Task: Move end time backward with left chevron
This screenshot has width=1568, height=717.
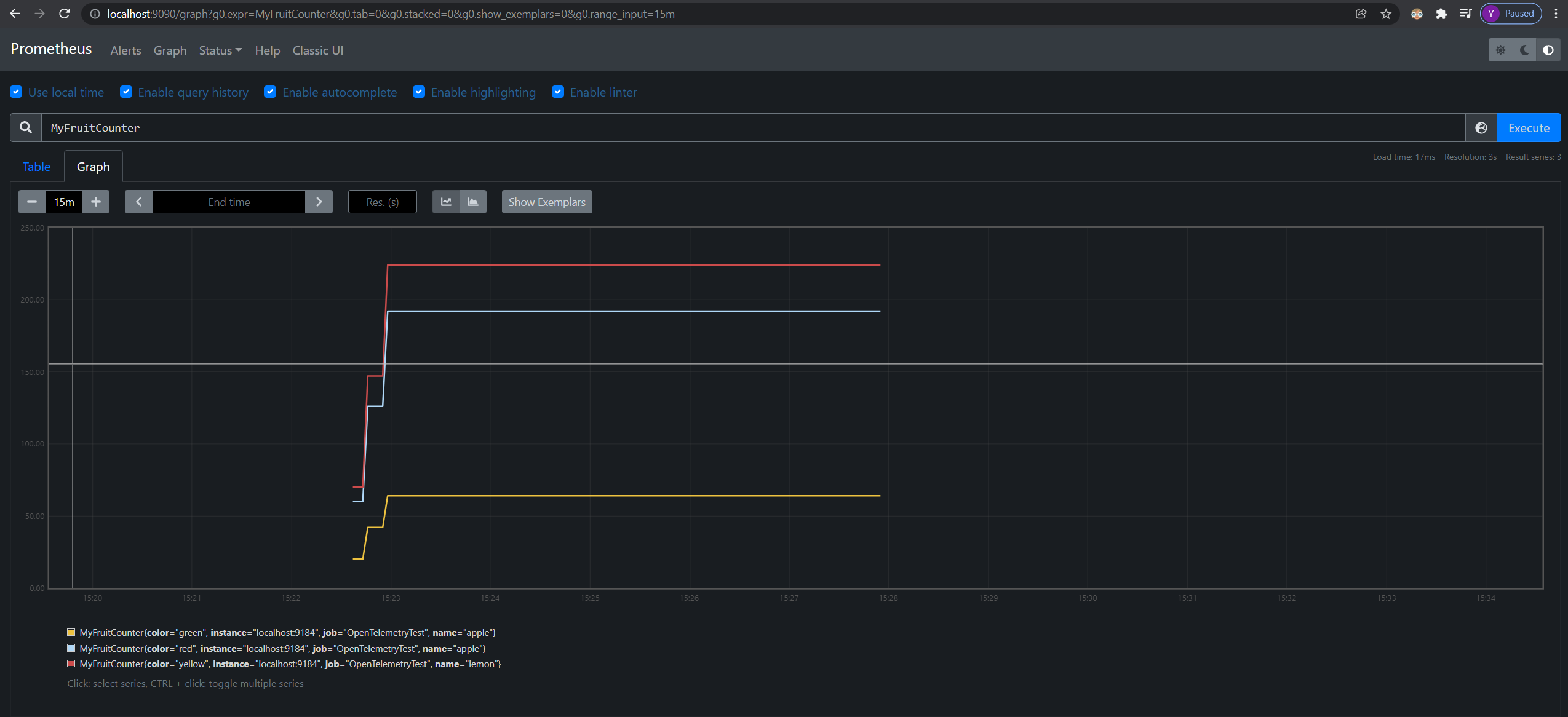Action: click(139, 202)
